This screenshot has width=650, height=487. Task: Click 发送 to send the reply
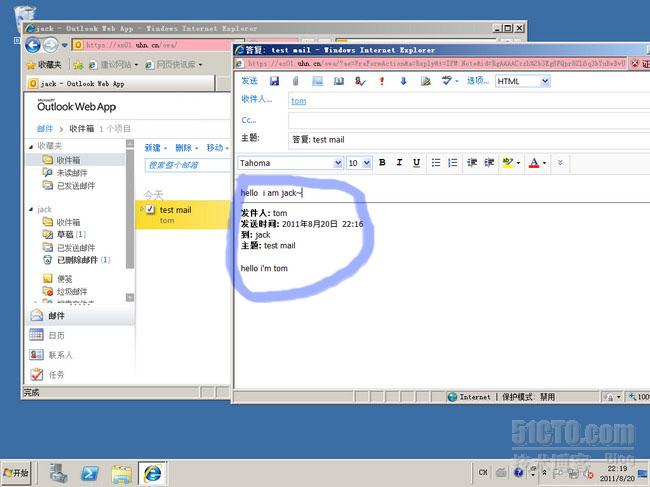pyautogui.click(x=250, y=81)
